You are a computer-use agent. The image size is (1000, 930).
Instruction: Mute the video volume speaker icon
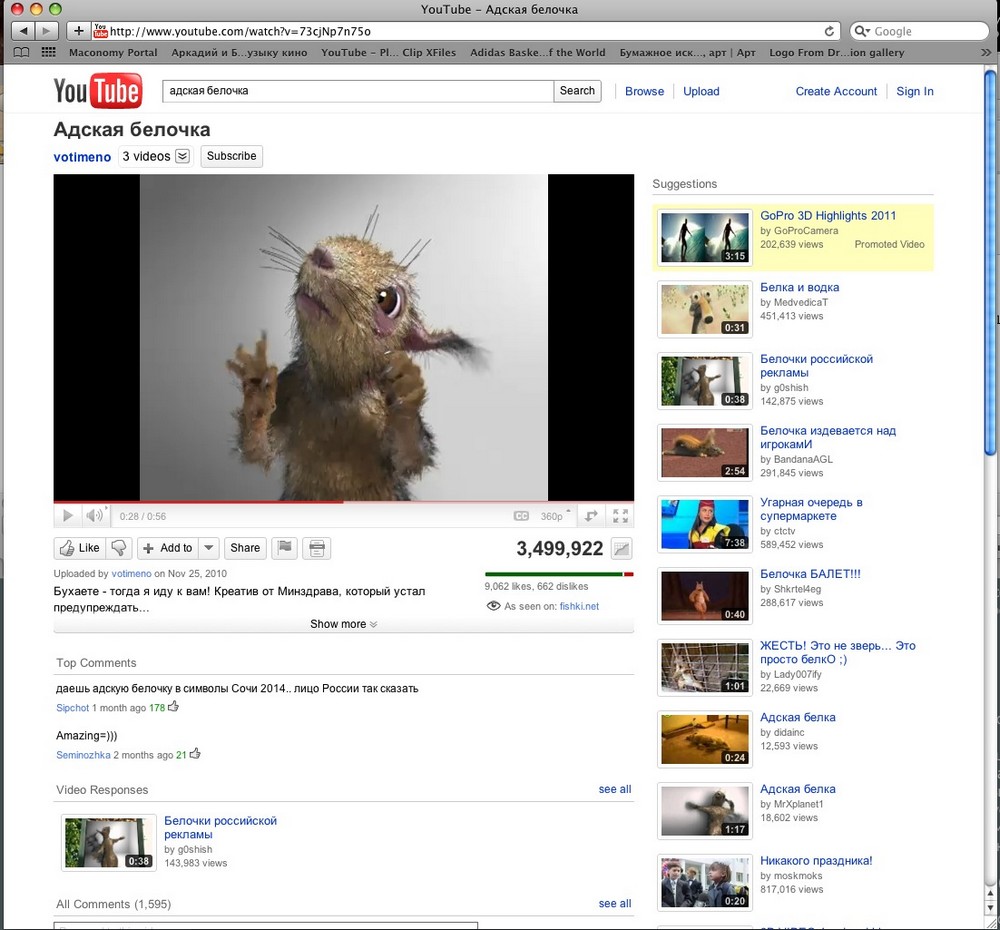click(94, 515)
